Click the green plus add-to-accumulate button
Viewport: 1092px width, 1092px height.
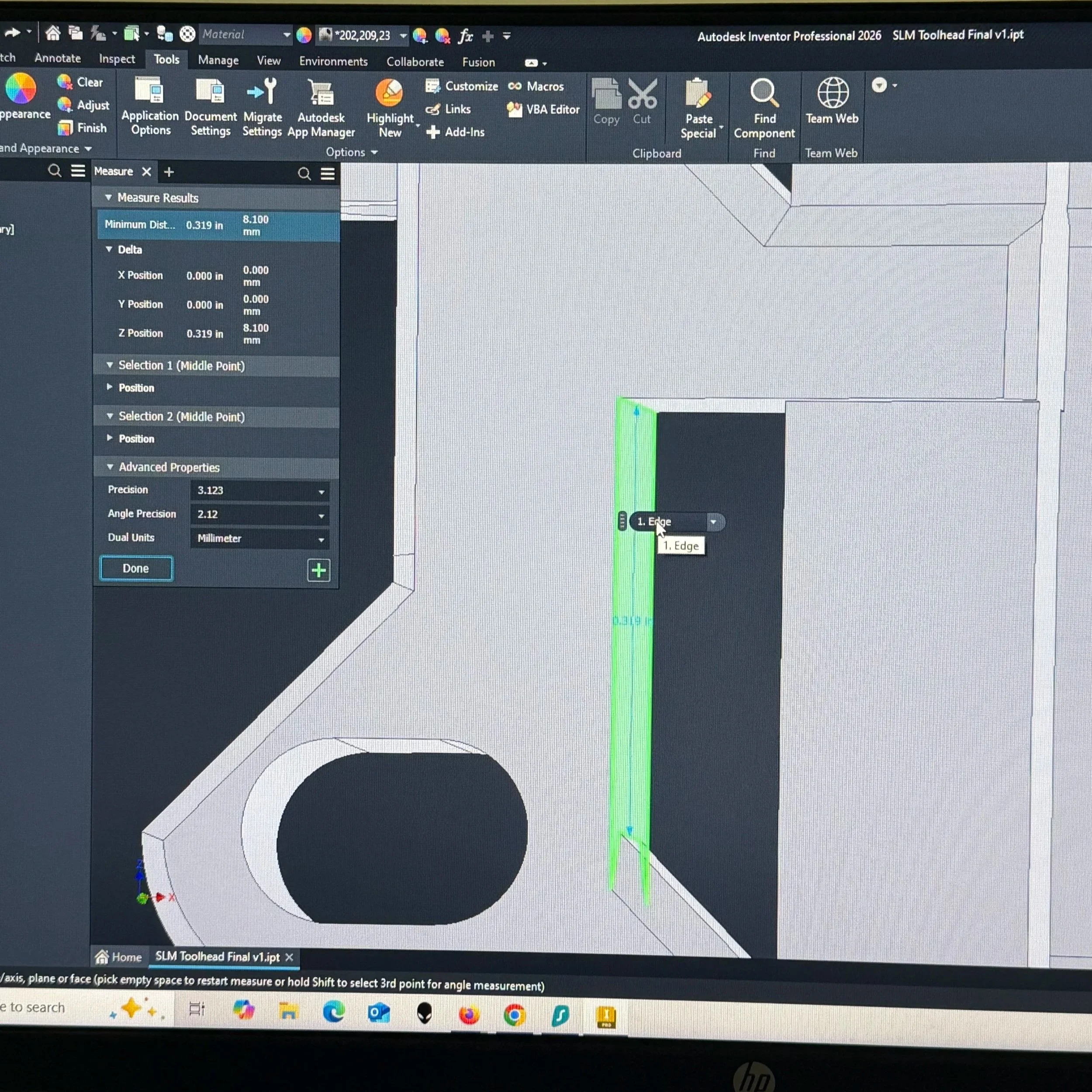(318, 570)
